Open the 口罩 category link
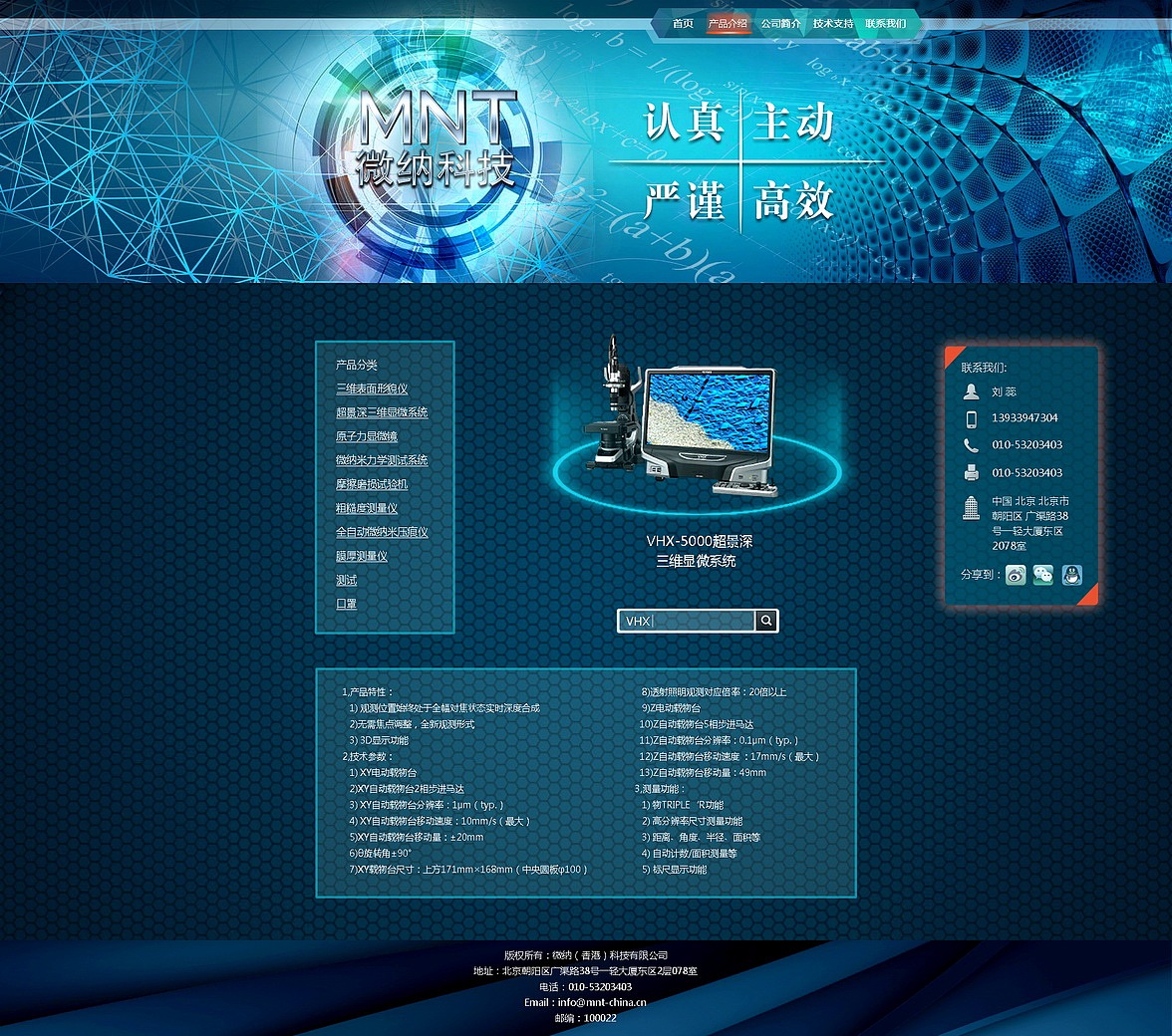The height and width of the screenshot is (1036, 1172). click(346, 604)
